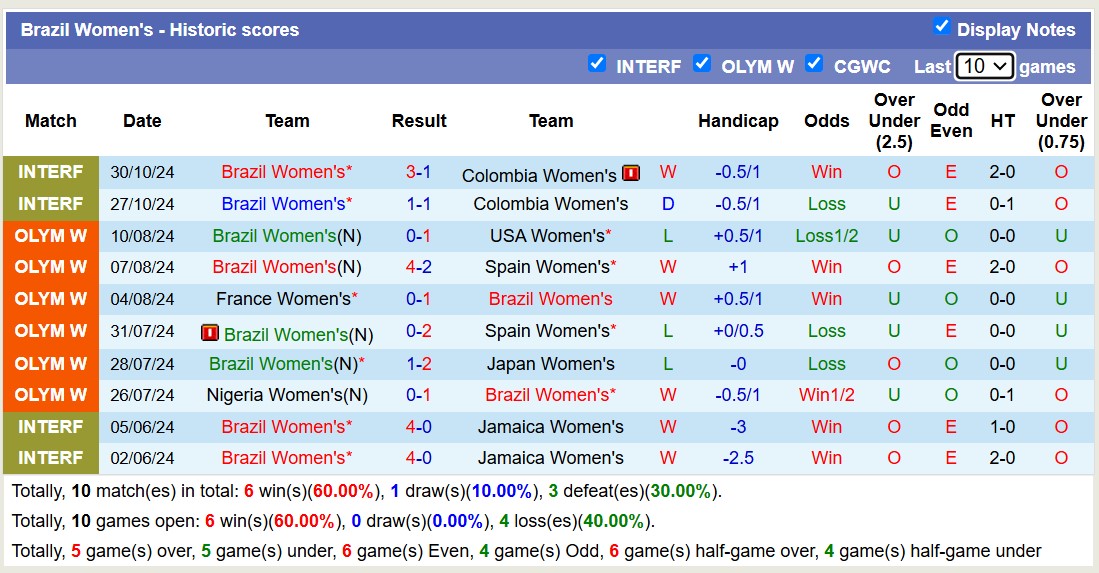Click the Nigeria Women's team link
This screenshot has height=573, width=1099.
[x=286, y=395]
